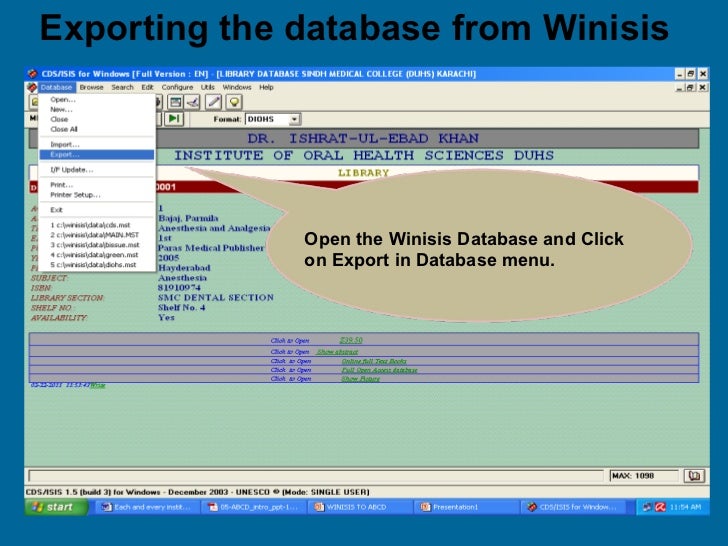Click the open book icon button
Viewport: 728px width, 546px height.
(694, 476)
